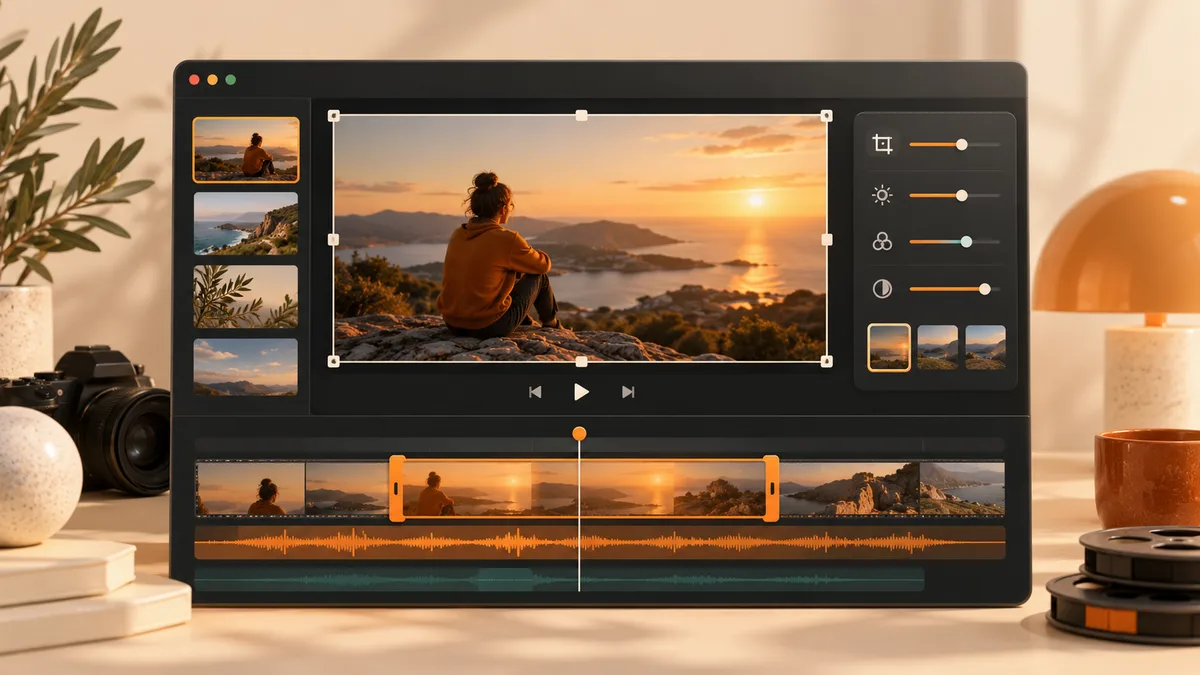
Task: Choose the middle filter preset thumbnail
Action: 937,347
